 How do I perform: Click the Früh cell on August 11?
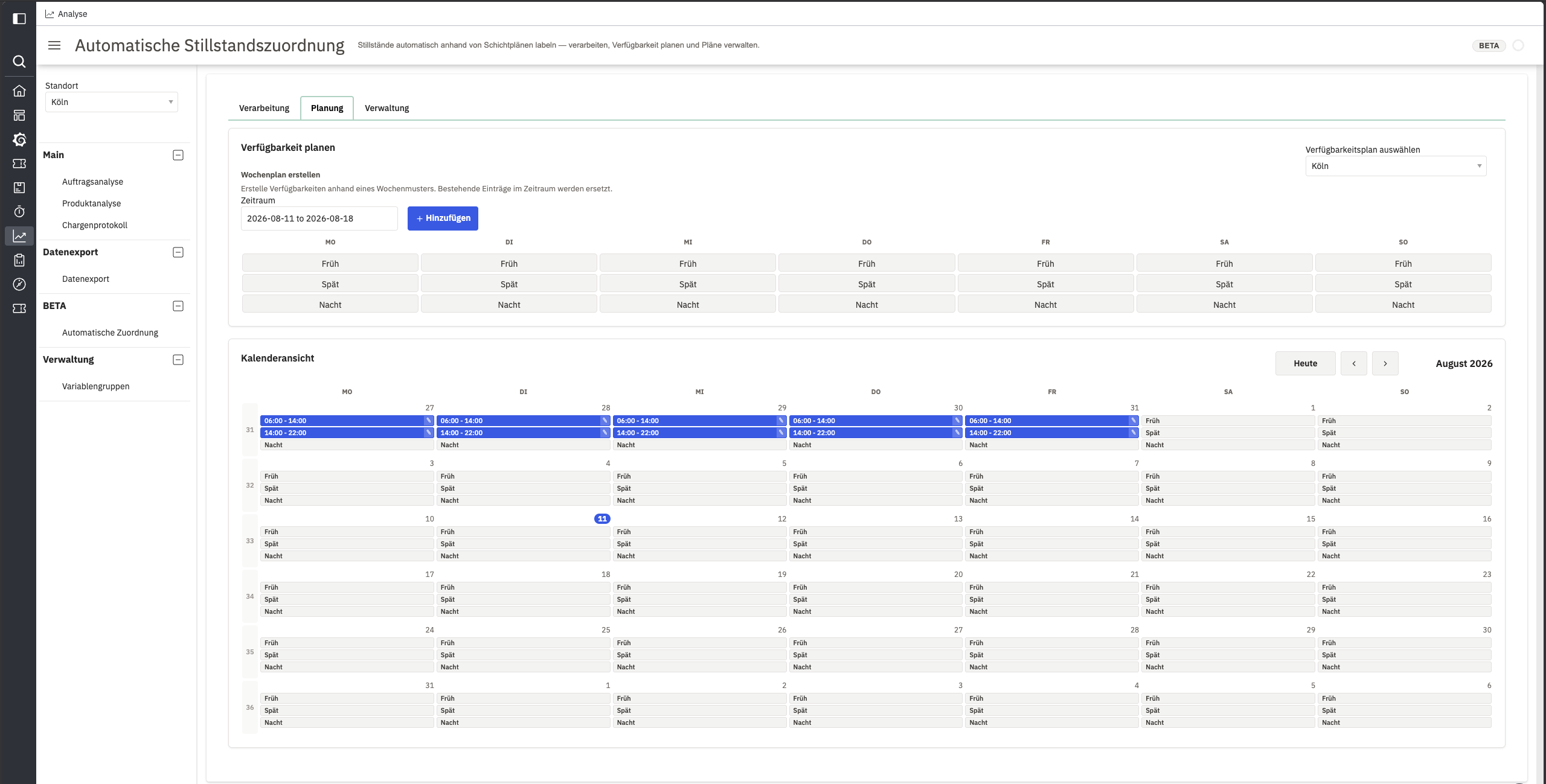point(523,532)
